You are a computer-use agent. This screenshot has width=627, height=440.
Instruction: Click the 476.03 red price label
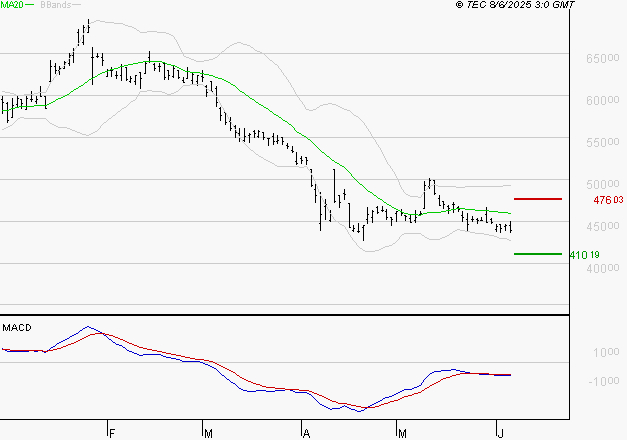[x=608, y=200]
